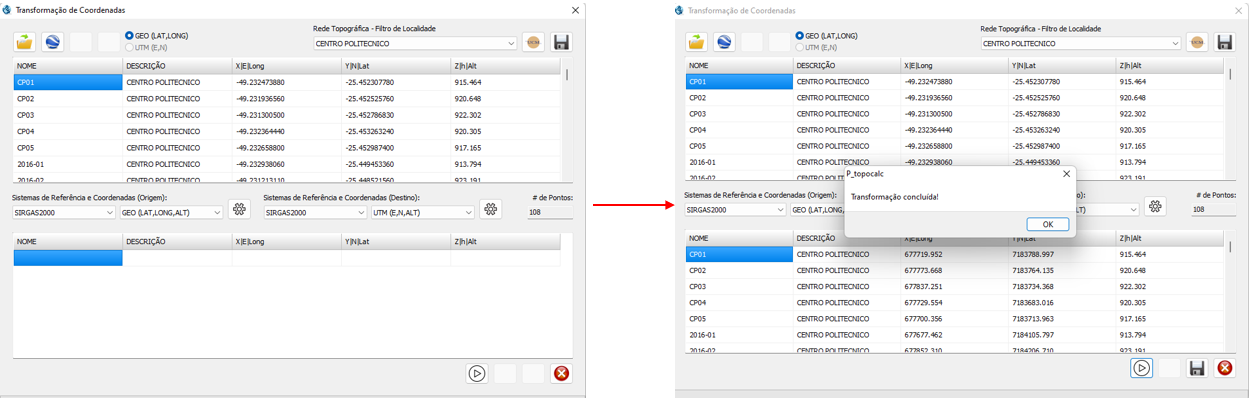Viewport: 1249px width, 398px height.
Task: Click globe icon in right window toolbar
Action: [x=725, y=42]
